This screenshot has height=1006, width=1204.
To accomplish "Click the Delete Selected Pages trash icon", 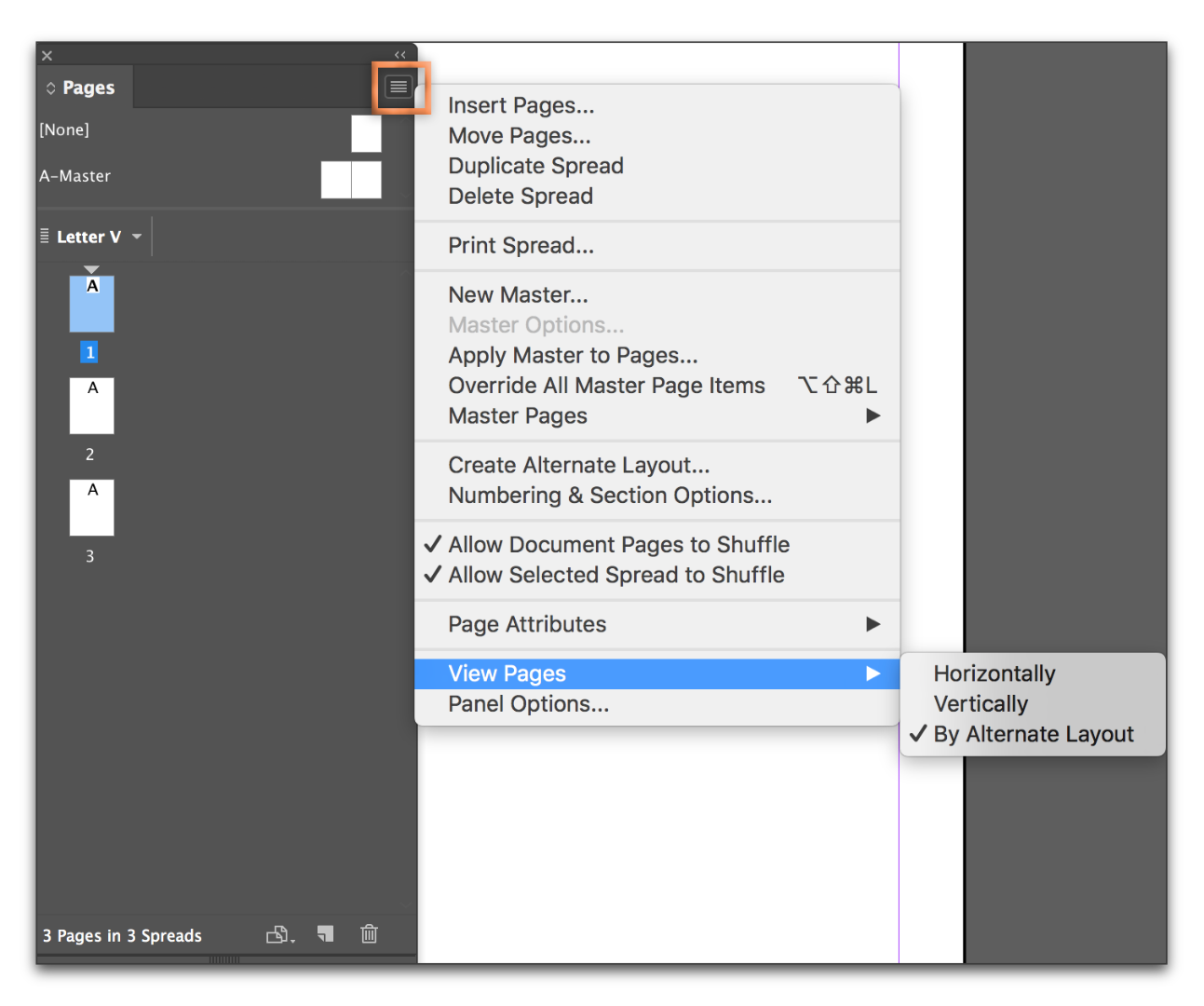I will pos(369,933).
